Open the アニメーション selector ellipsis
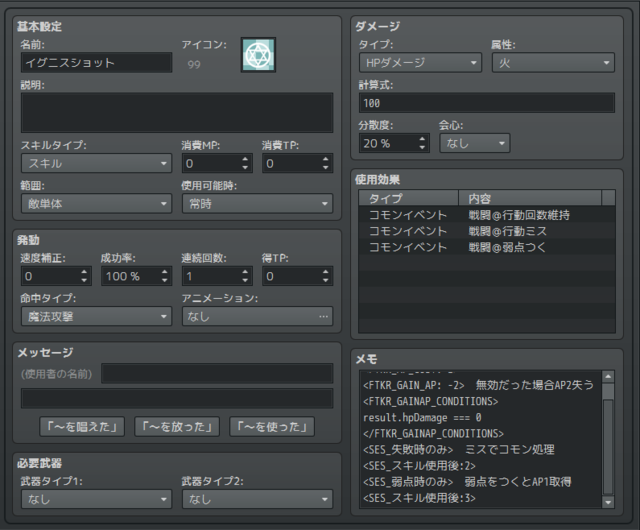640x530 pixels. click(x=323, y=316)
